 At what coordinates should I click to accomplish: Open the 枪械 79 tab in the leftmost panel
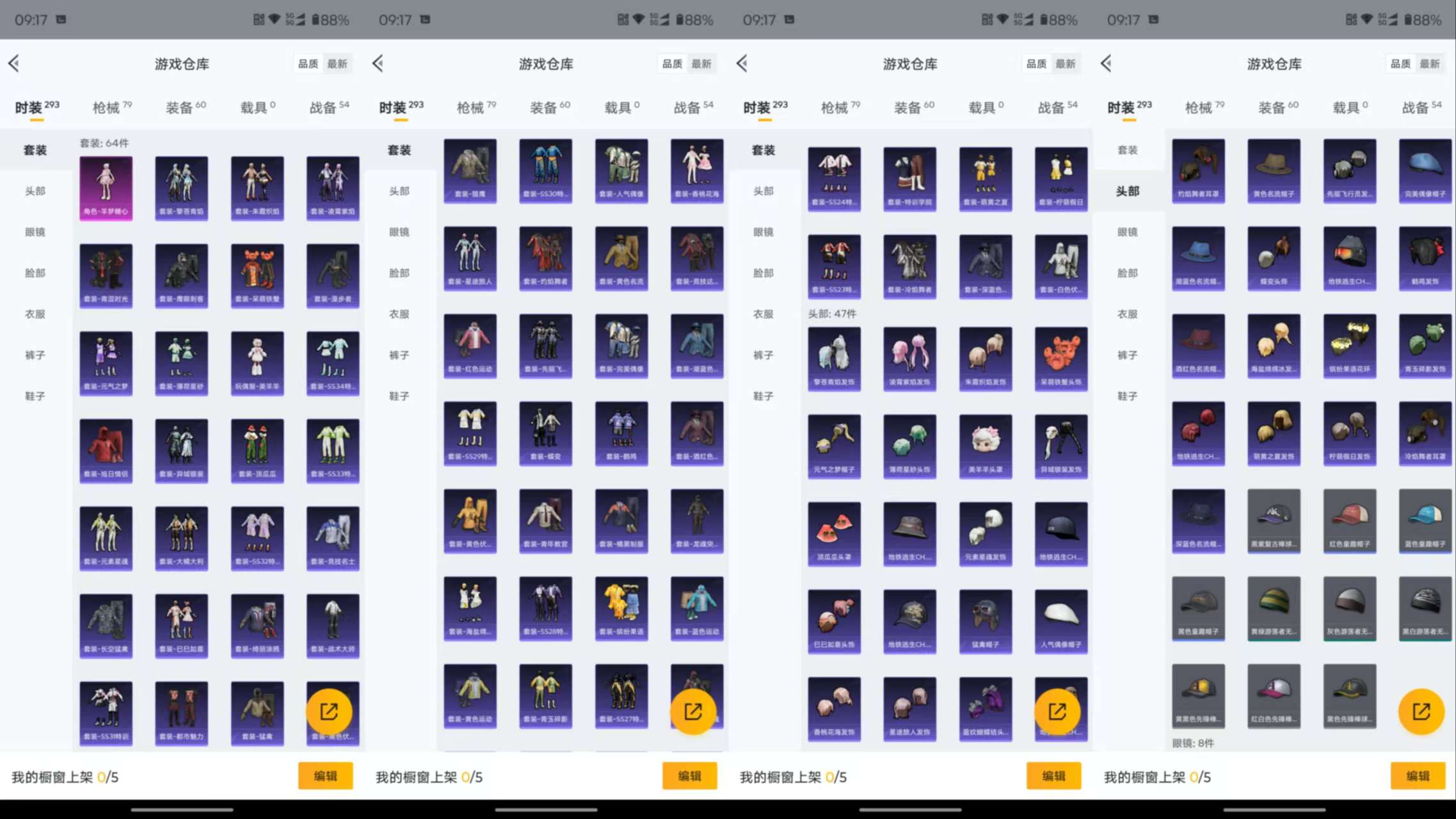point(112,107)
